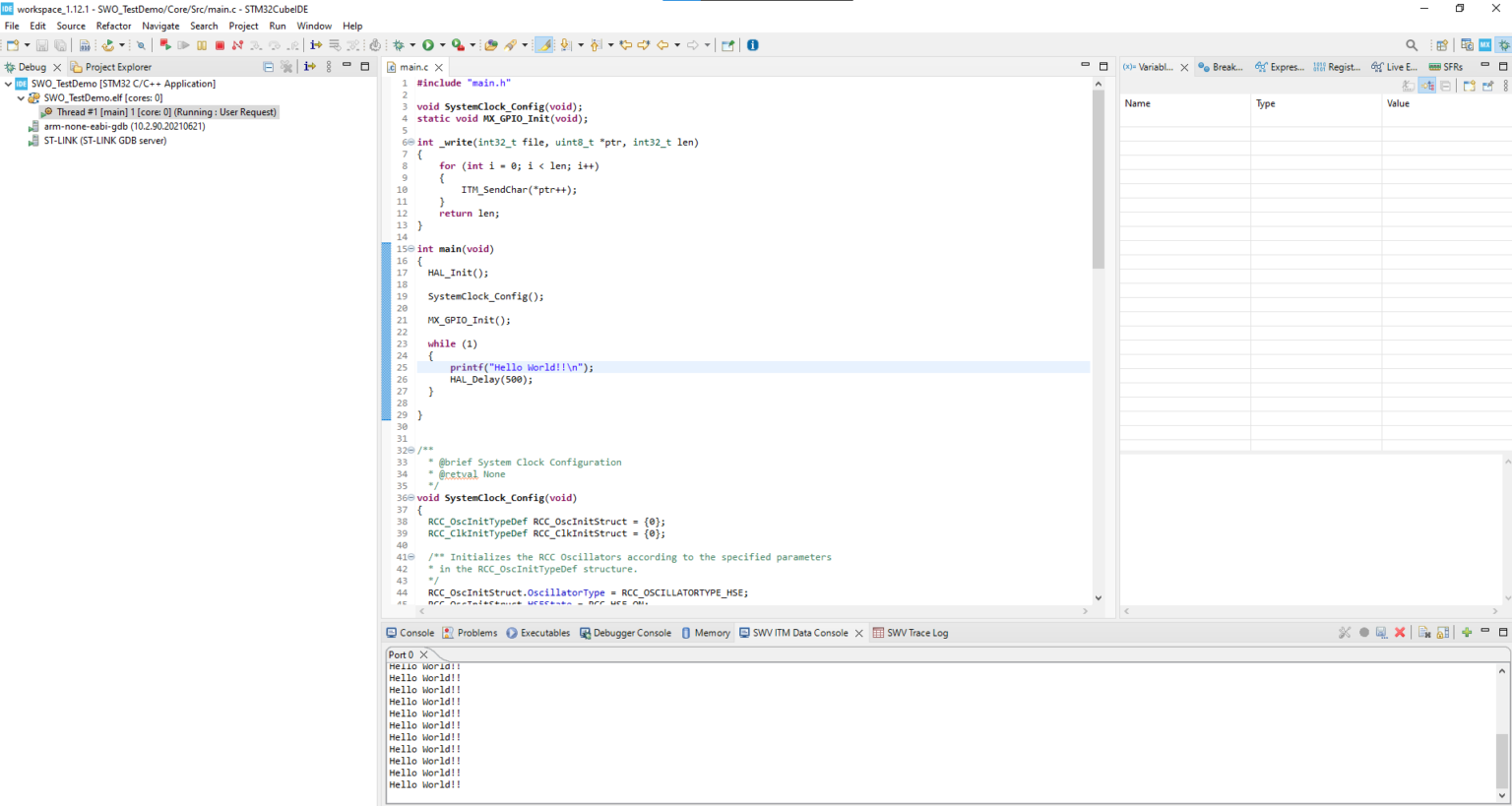Save main.c using the save icon
This screenshot has height=806, width=1512.
click(x=41, y=44)
